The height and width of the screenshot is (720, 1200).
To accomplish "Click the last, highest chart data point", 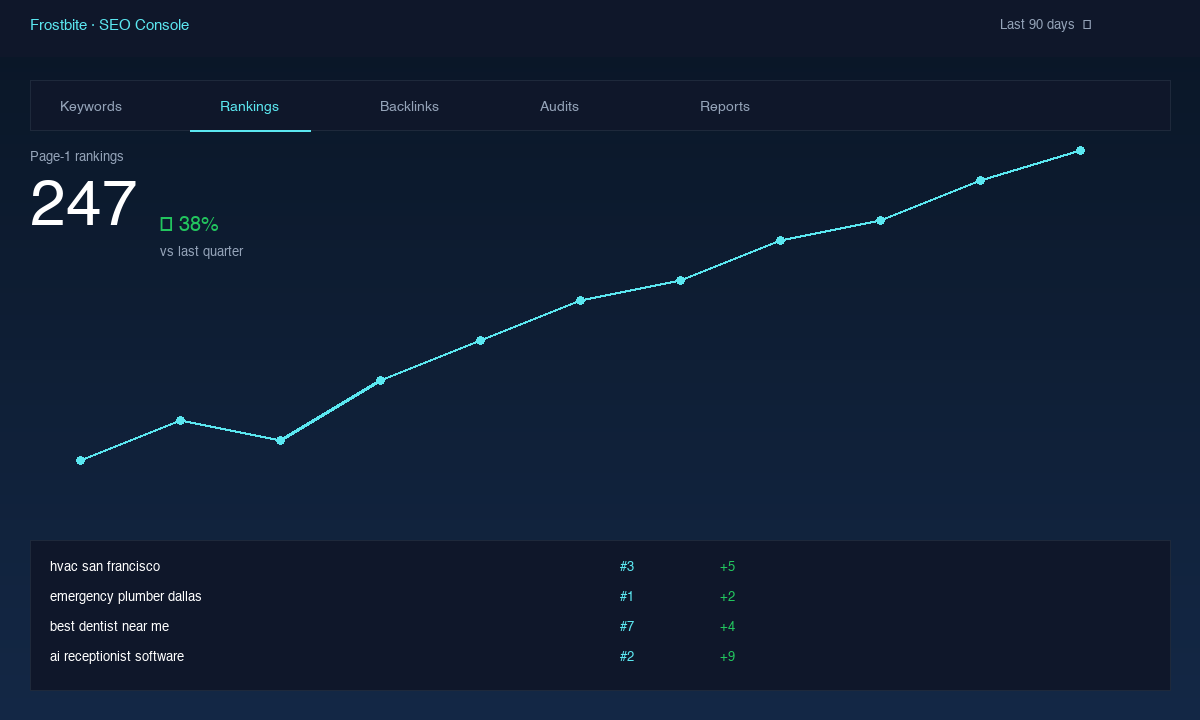I will 1080,150.
